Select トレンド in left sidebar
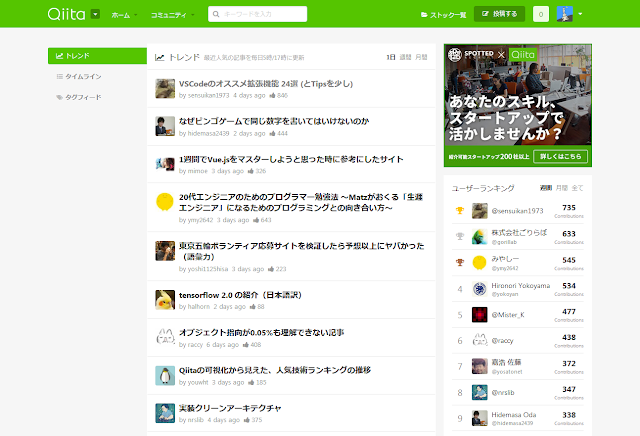The image size is (640, 436). click(x=97, y=56)
